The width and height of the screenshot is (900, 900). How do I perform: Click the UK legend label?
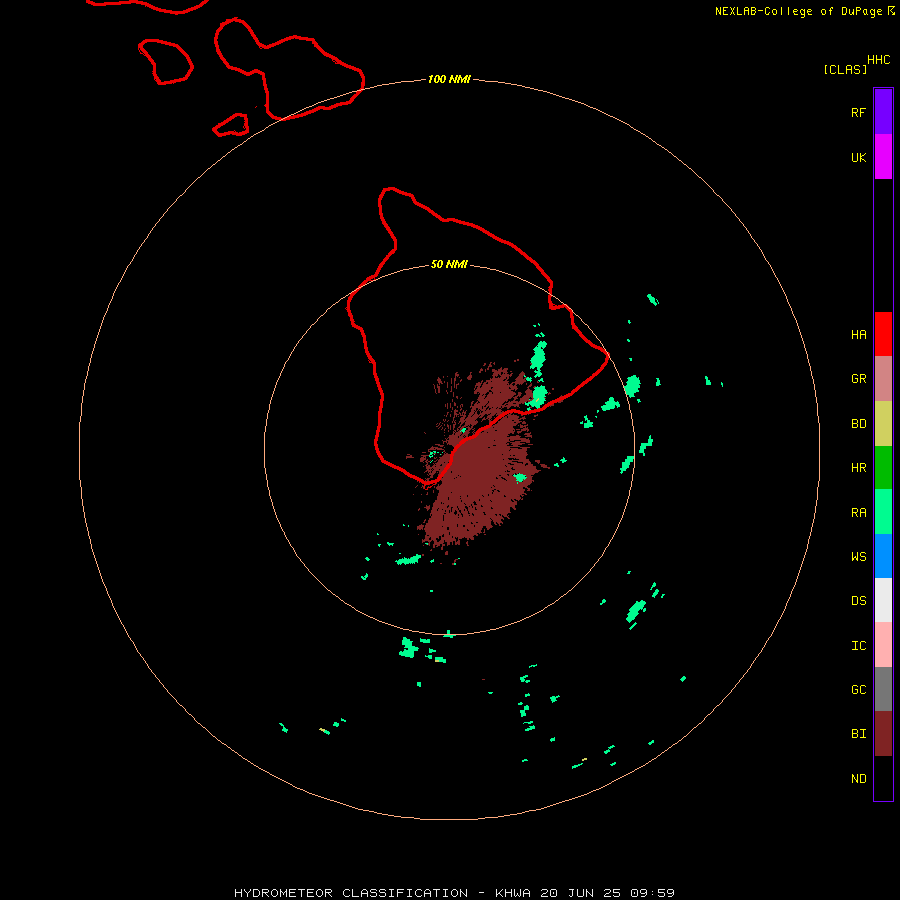858,157
